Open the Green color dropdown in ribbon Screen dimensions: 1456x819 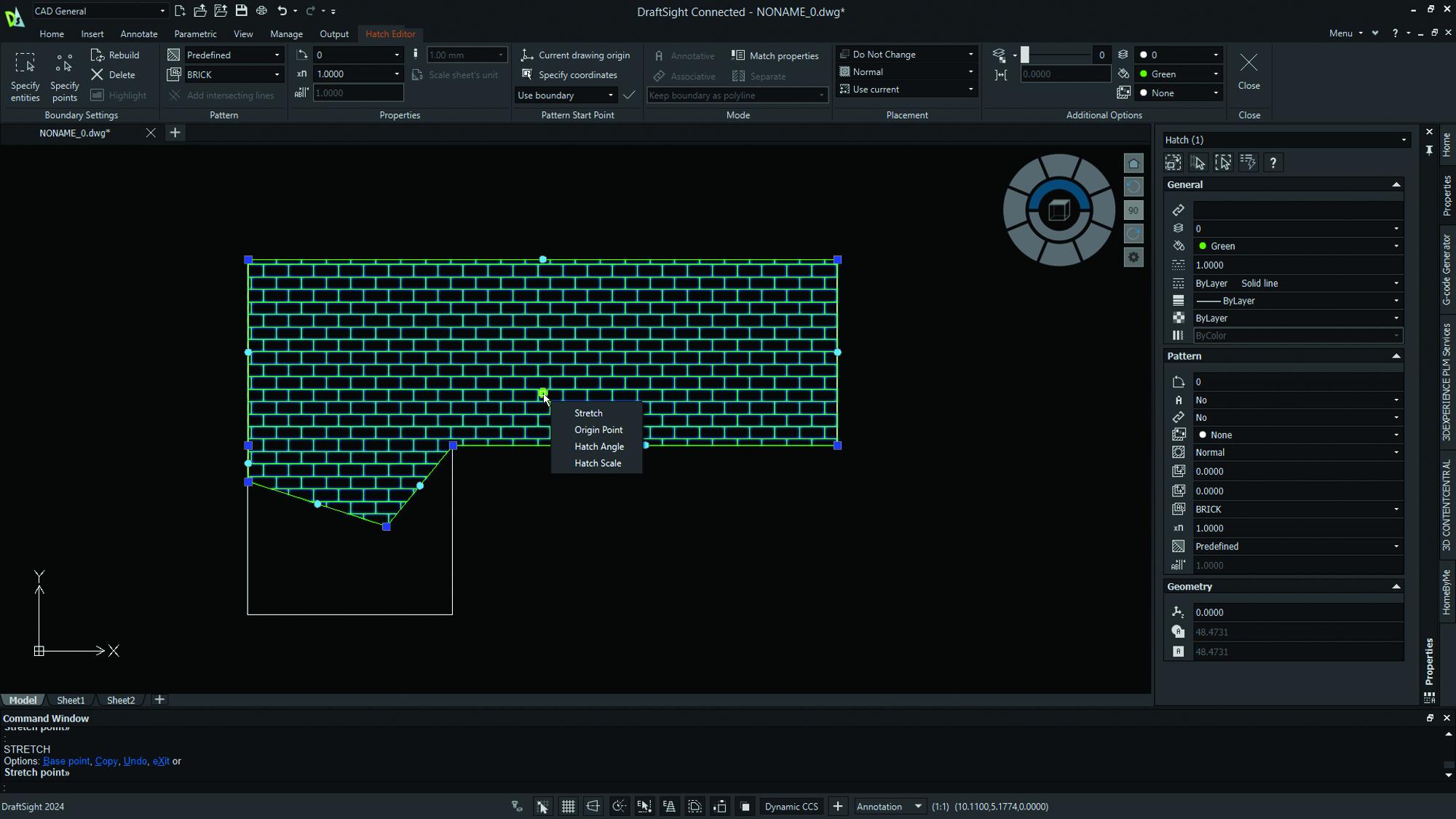click(1179, 74)
